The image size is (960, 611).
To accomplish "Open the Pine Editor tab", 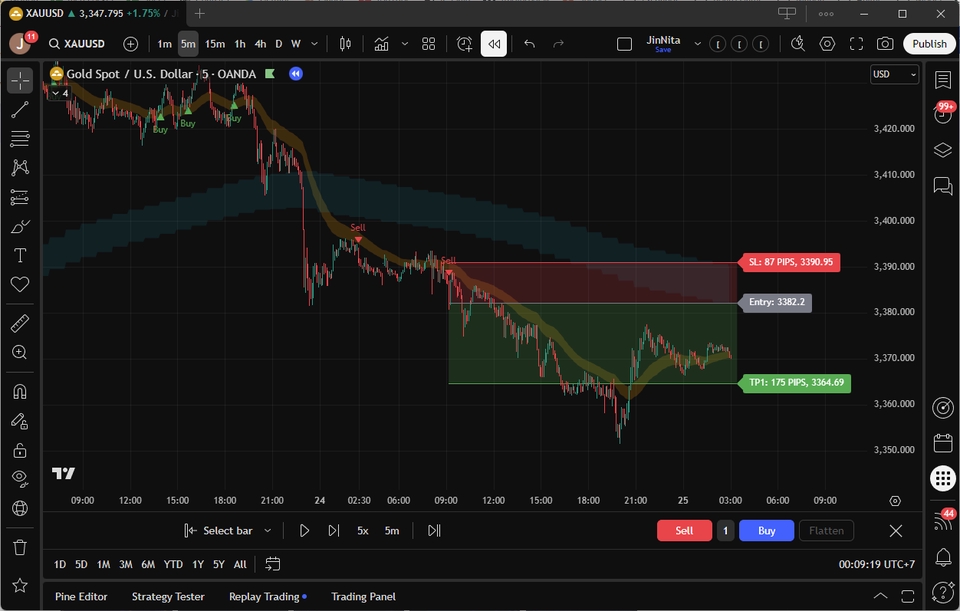I will pos(81,597).
